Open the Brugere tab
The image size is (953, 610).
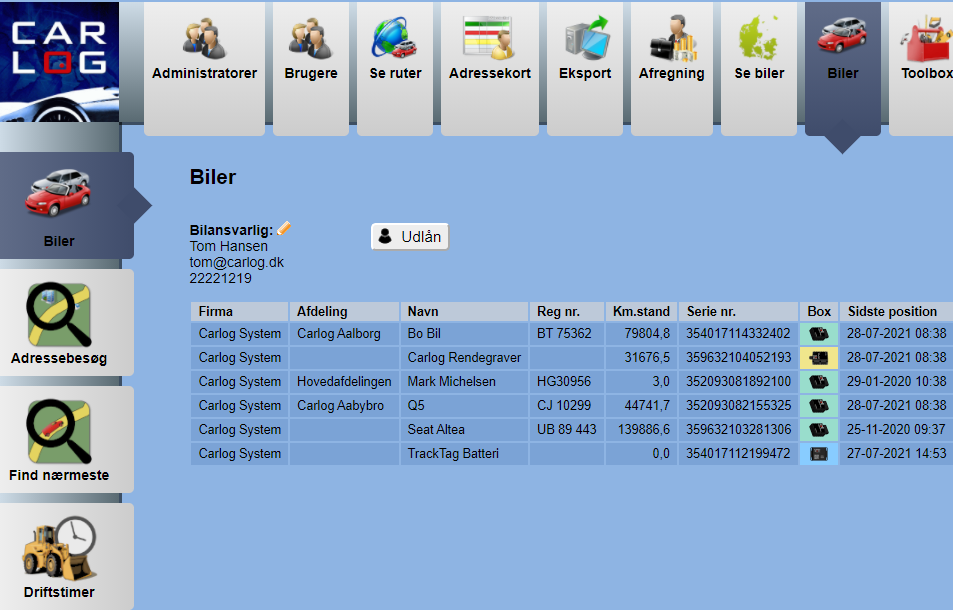click(x=311, y=67)
